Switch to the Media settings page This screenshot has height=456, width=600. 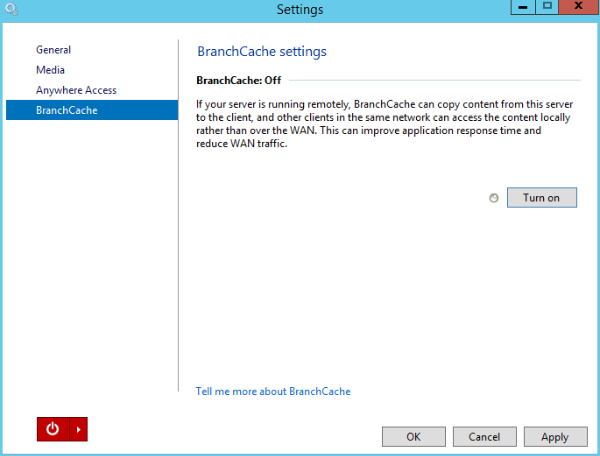(51, 70)
